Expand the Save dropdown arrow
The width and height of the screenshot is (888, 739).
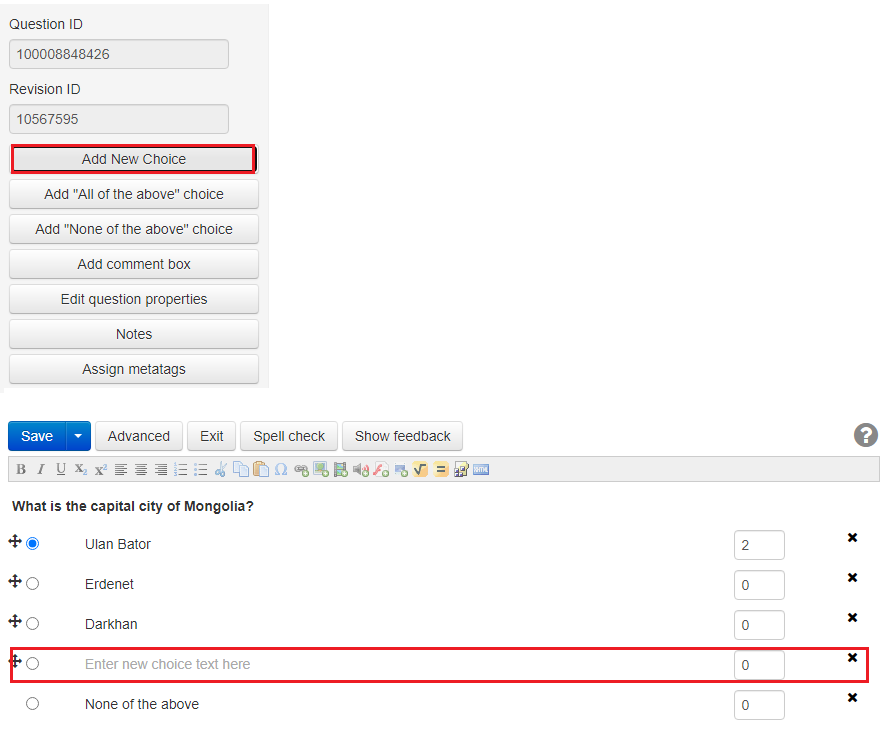coord(79,436)
